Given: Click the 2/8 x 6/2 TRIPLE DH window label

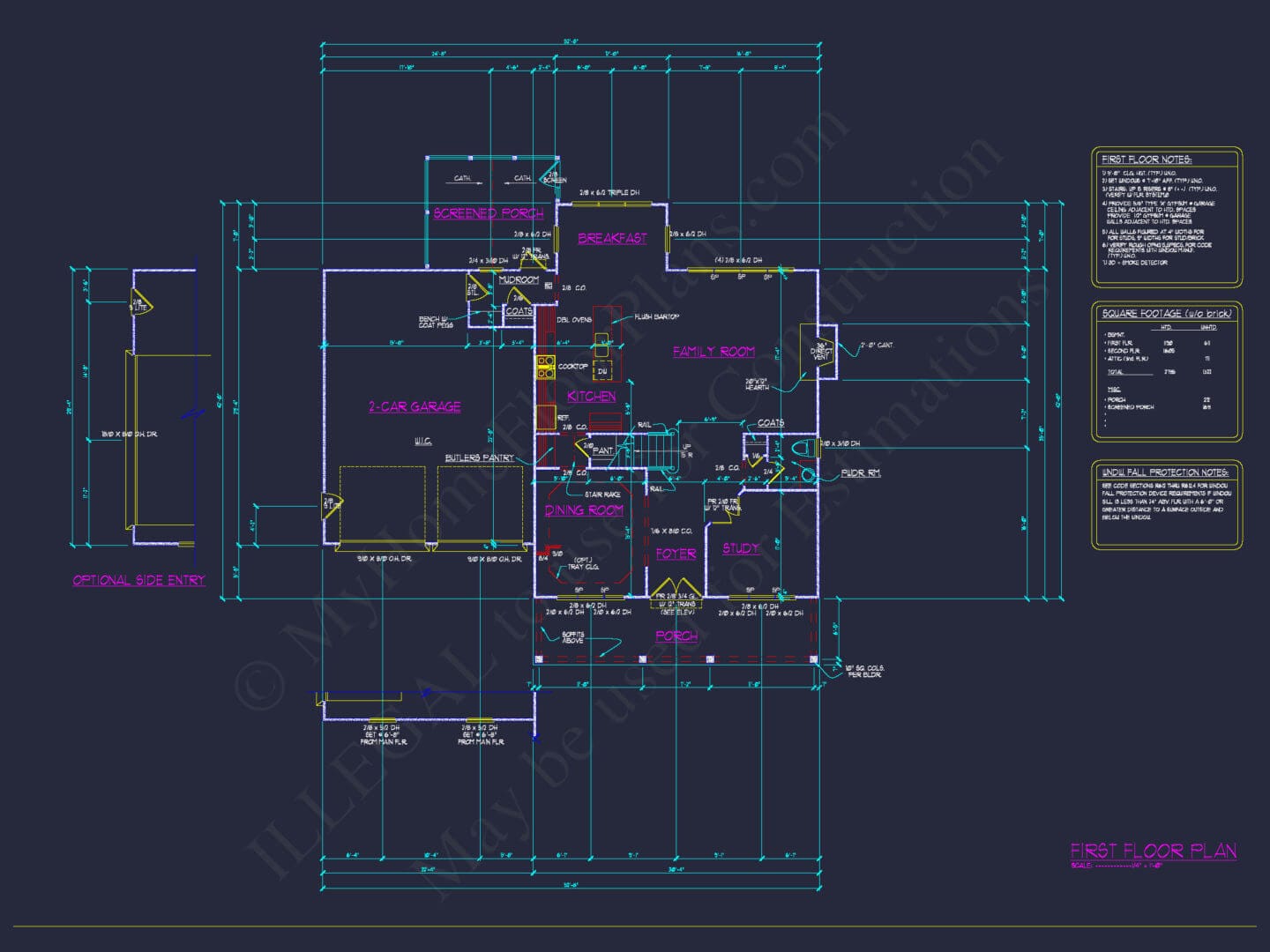Looking at the screenshot, I should coord(609,192).
